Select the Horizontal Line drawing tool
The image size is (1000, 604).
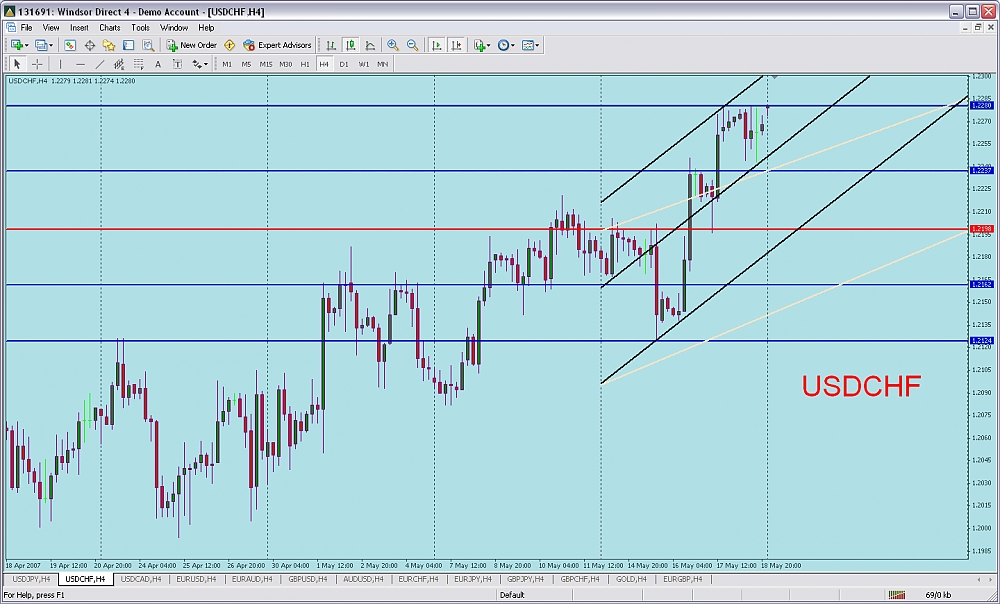(80, 64)
